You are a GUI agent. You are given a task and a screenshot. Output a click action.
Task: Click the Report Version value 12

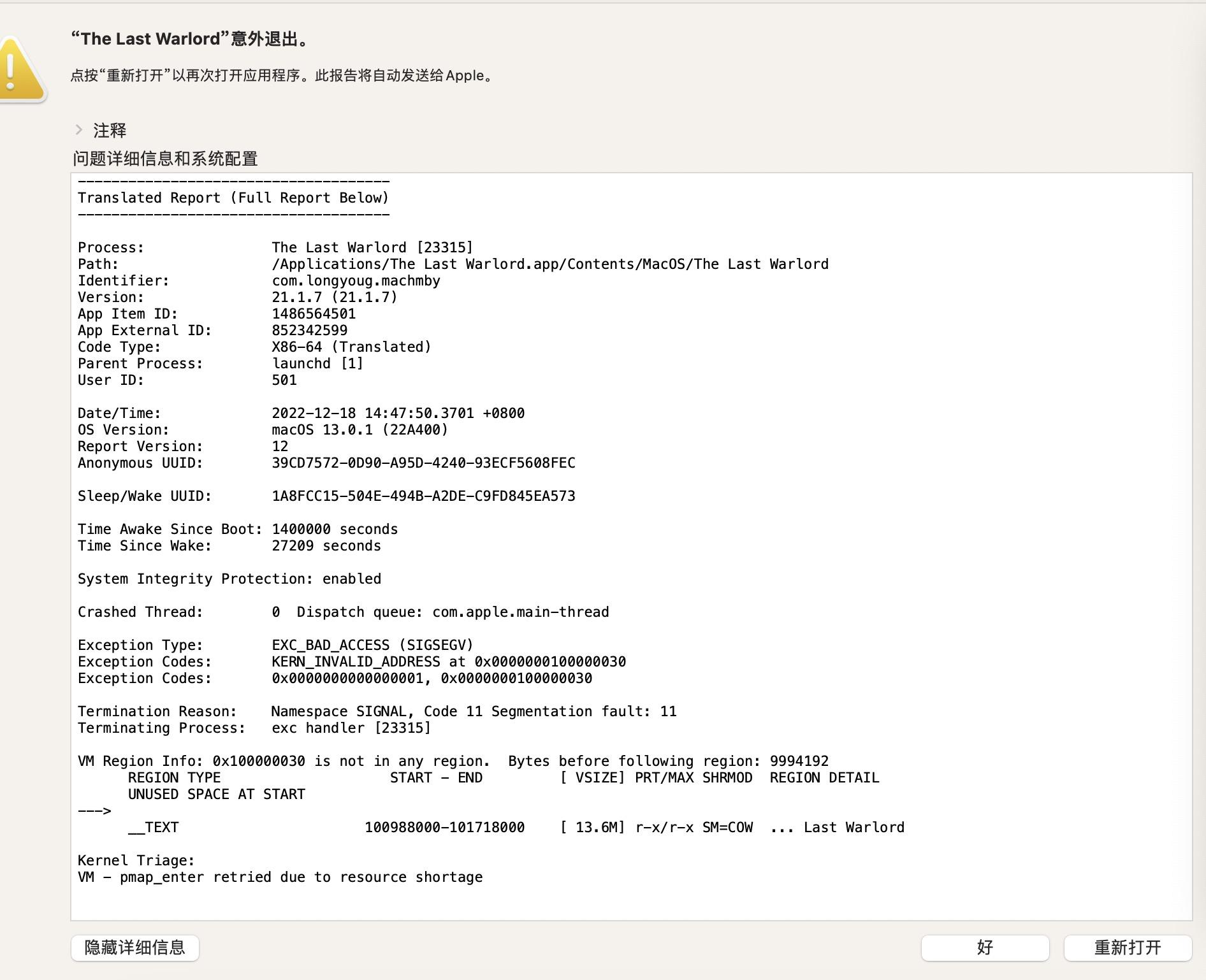[280, 446]
